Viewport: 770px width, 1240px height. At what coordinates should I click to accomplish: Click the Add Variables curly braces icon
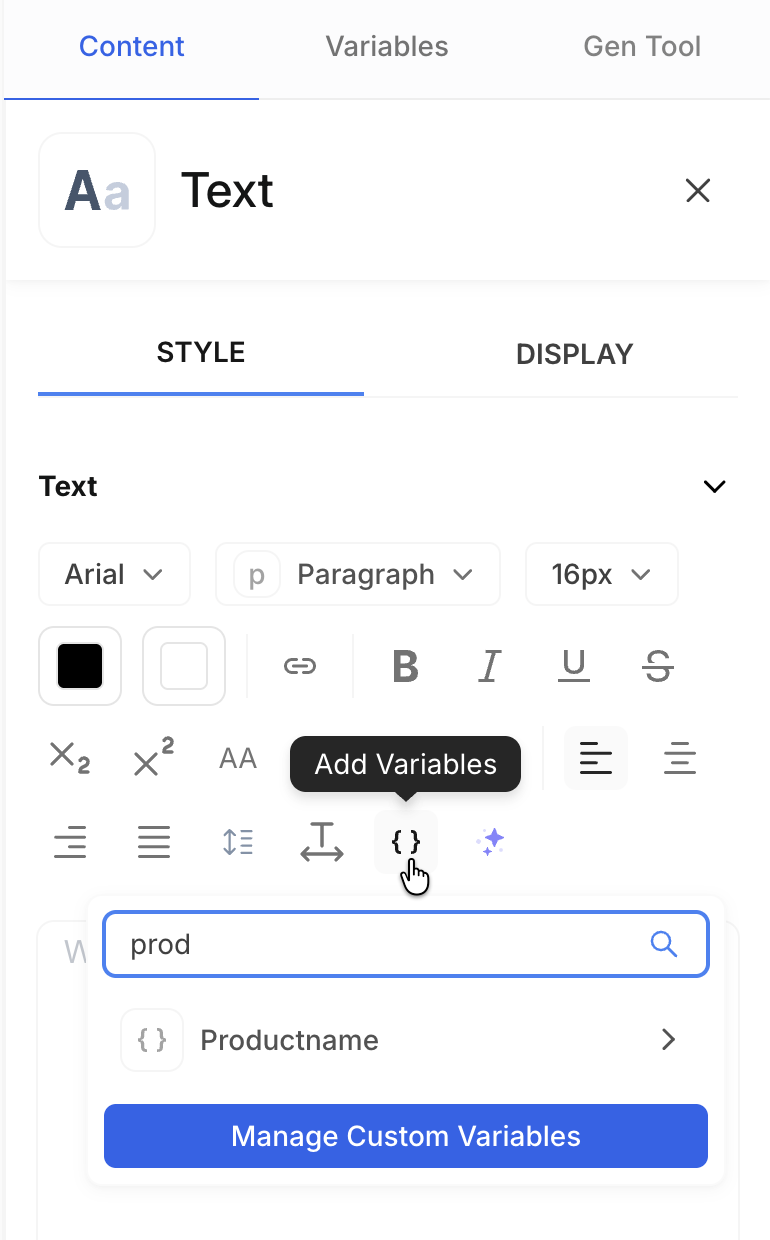pos(405,842)
